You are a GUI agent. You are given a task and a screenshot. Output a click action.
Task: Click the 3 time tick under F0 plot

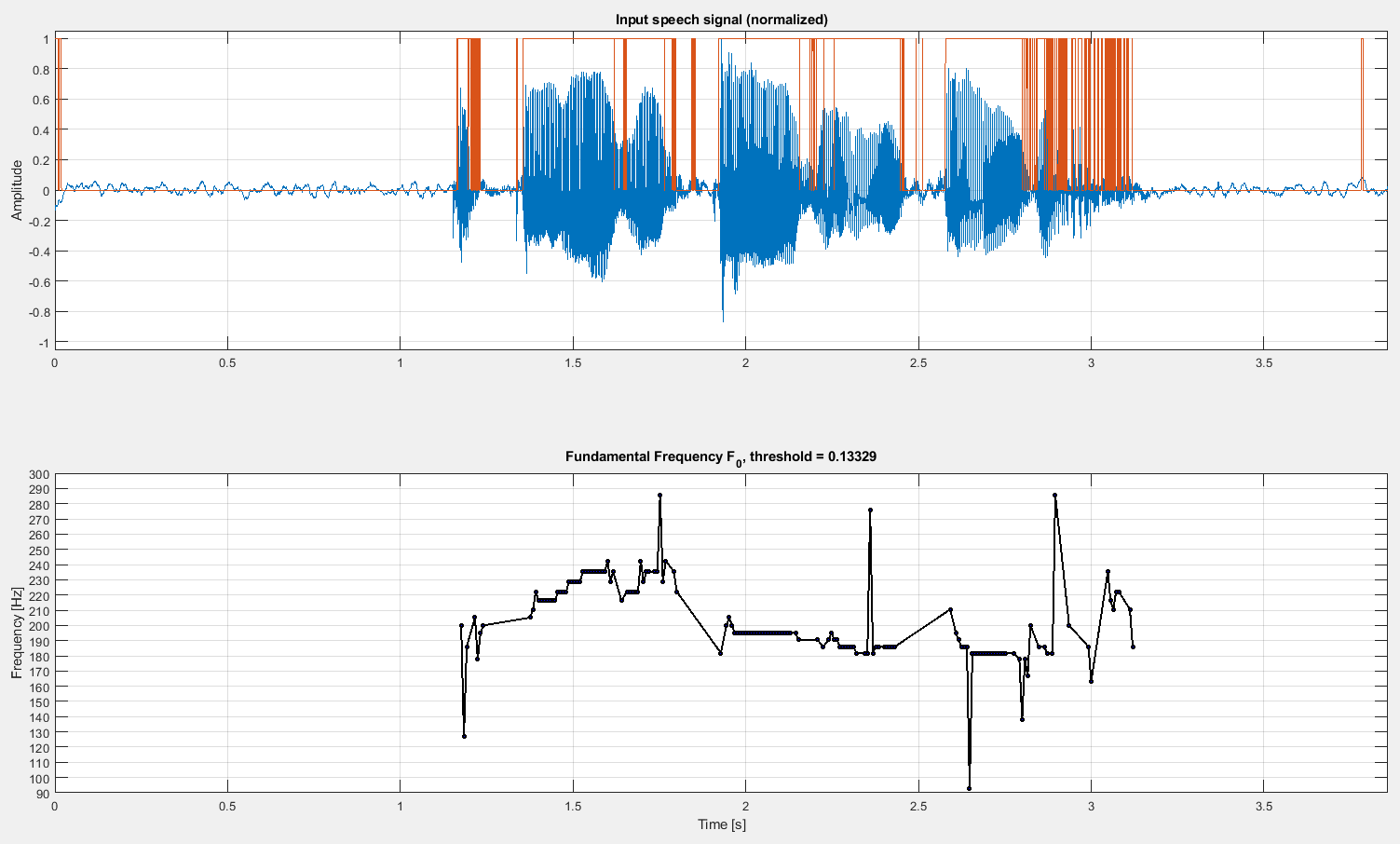(1091, 806)
